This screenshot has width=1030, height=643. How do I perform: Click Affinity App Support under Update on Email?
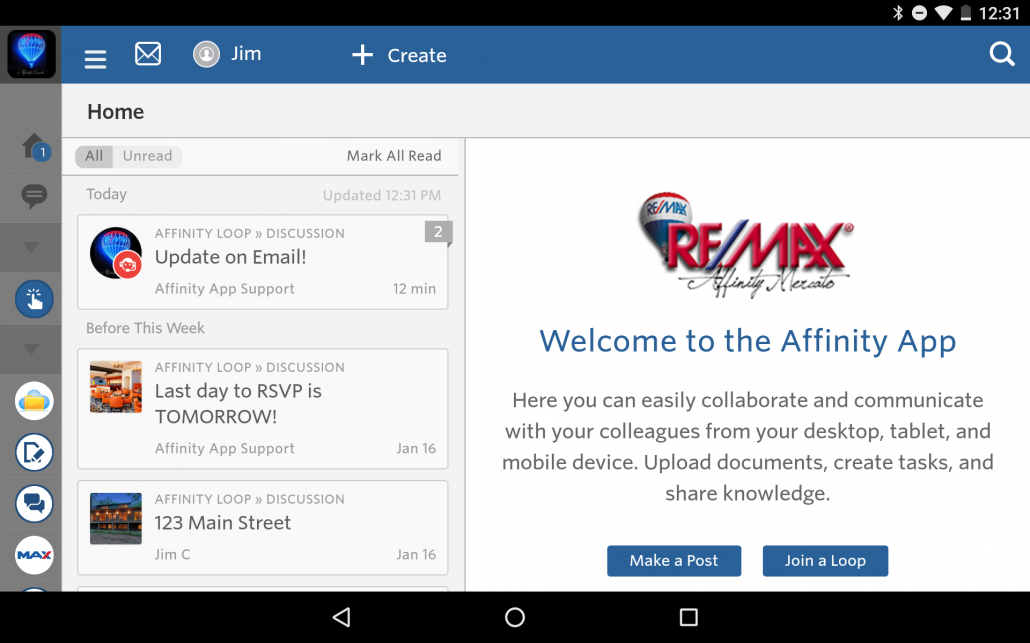(x=225, y=289)
